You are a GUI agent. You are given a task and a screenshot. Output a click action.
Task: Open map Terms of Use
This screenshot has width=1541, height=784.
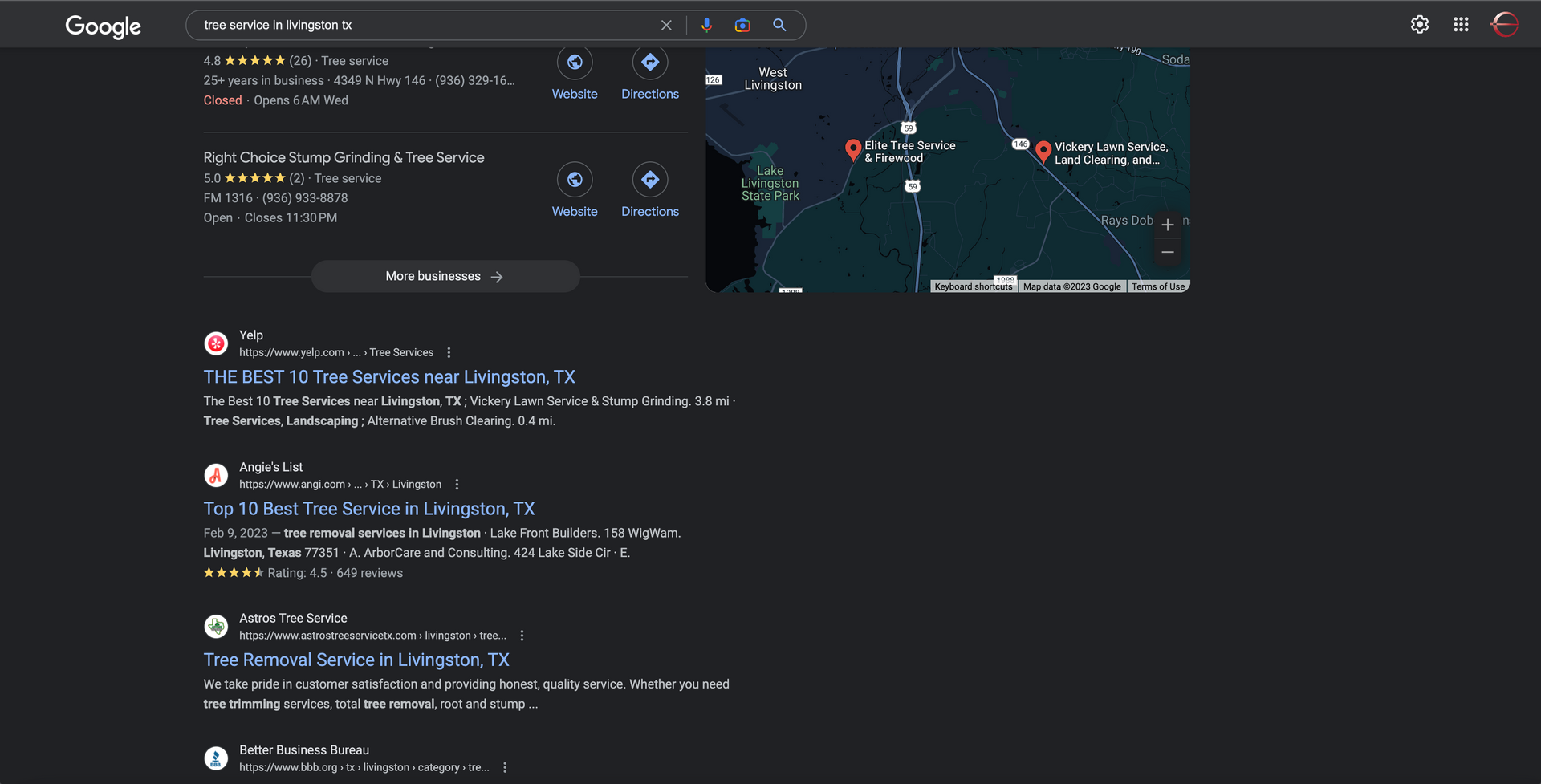pyautogui.click(x=1158, y=286)
